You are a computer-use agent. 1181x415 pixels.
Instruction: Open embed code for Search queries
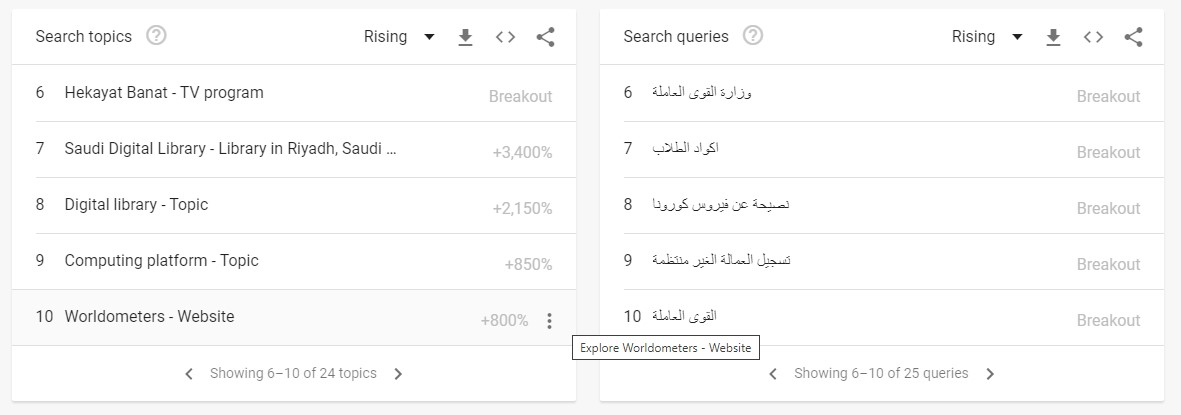pyautogui.click(x=1093, y=37)
